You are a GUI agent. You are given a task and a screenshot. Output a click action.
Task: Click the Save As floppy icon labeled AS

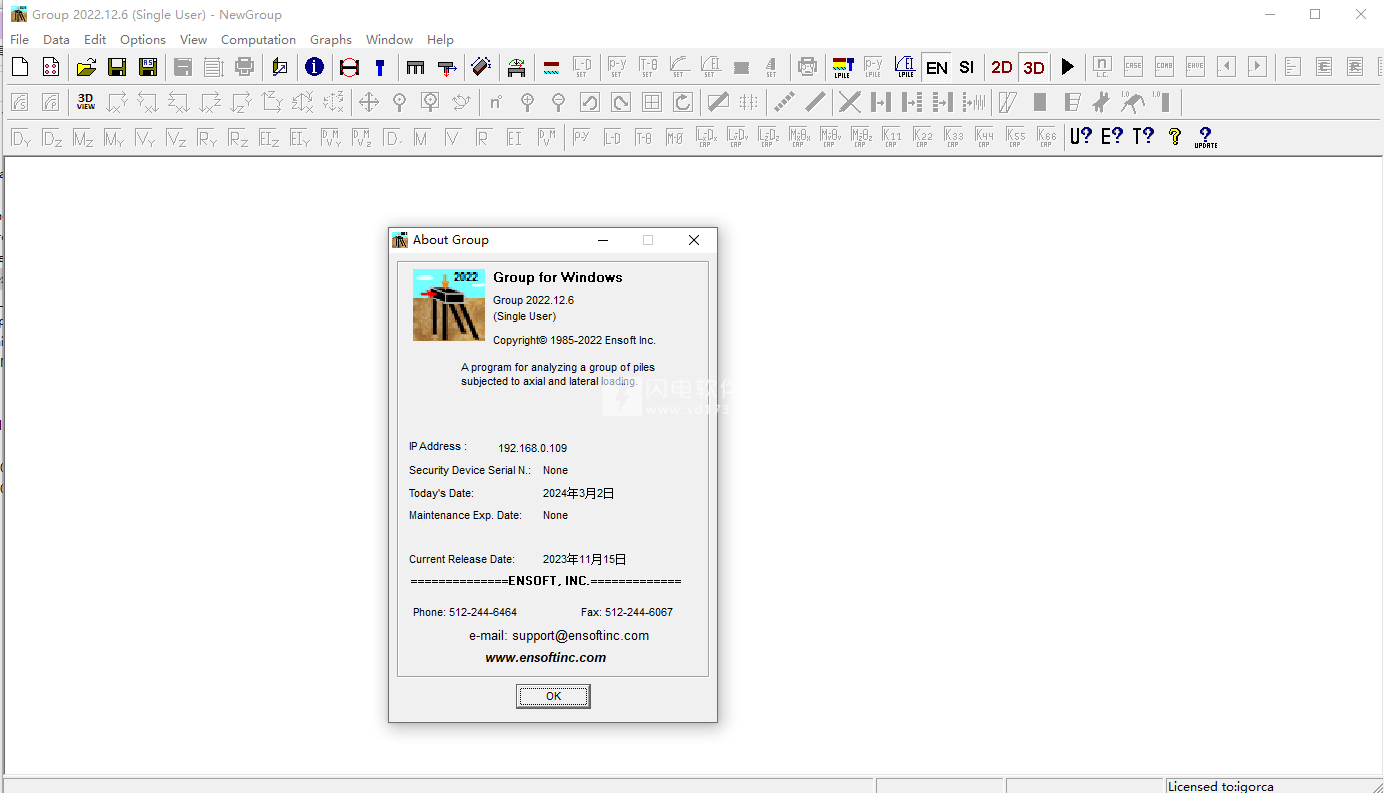pyautogui.click(x=148, y=67)
